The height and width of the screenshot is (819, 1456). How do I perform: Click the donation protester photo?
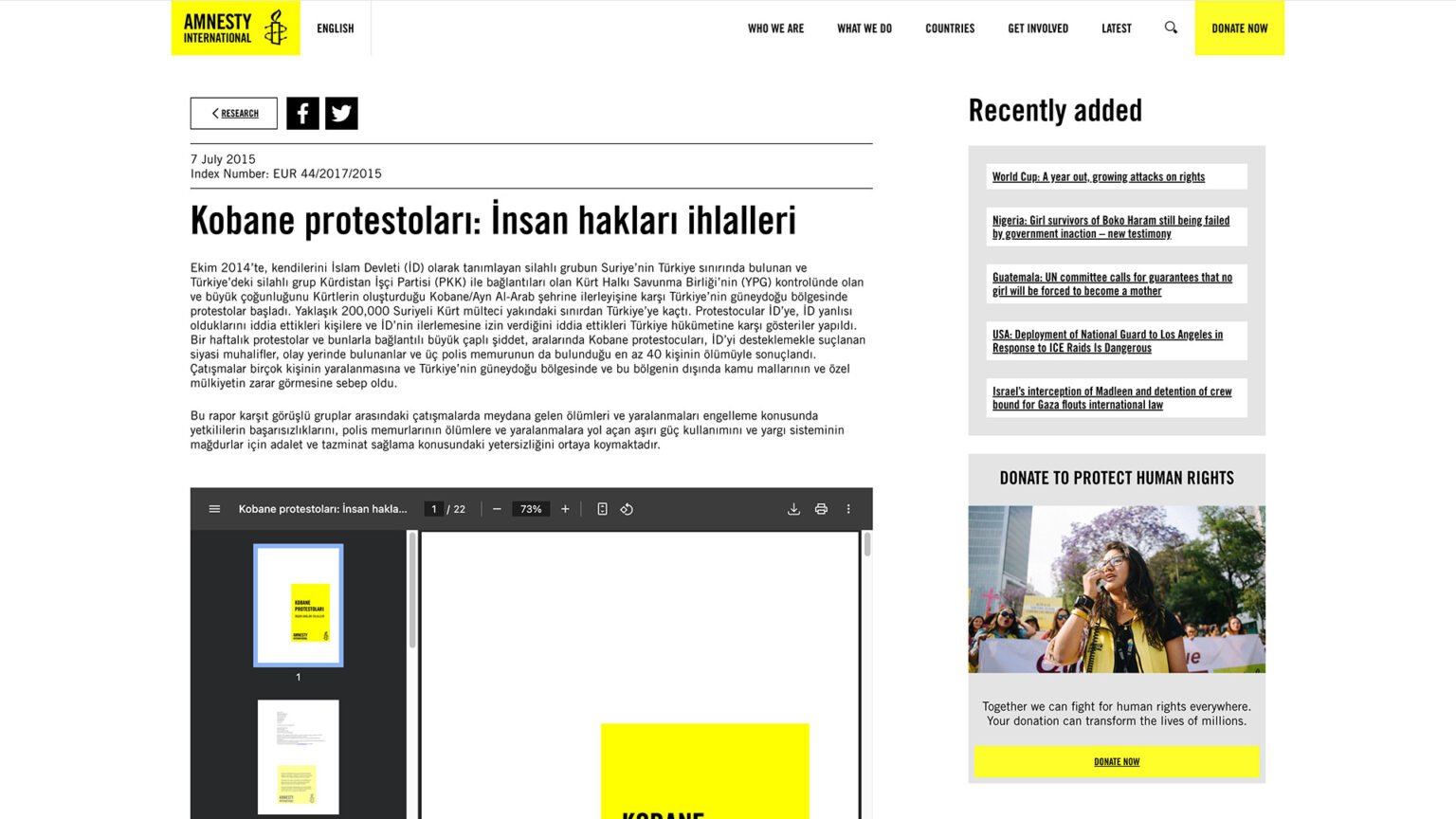(1117, 589)
